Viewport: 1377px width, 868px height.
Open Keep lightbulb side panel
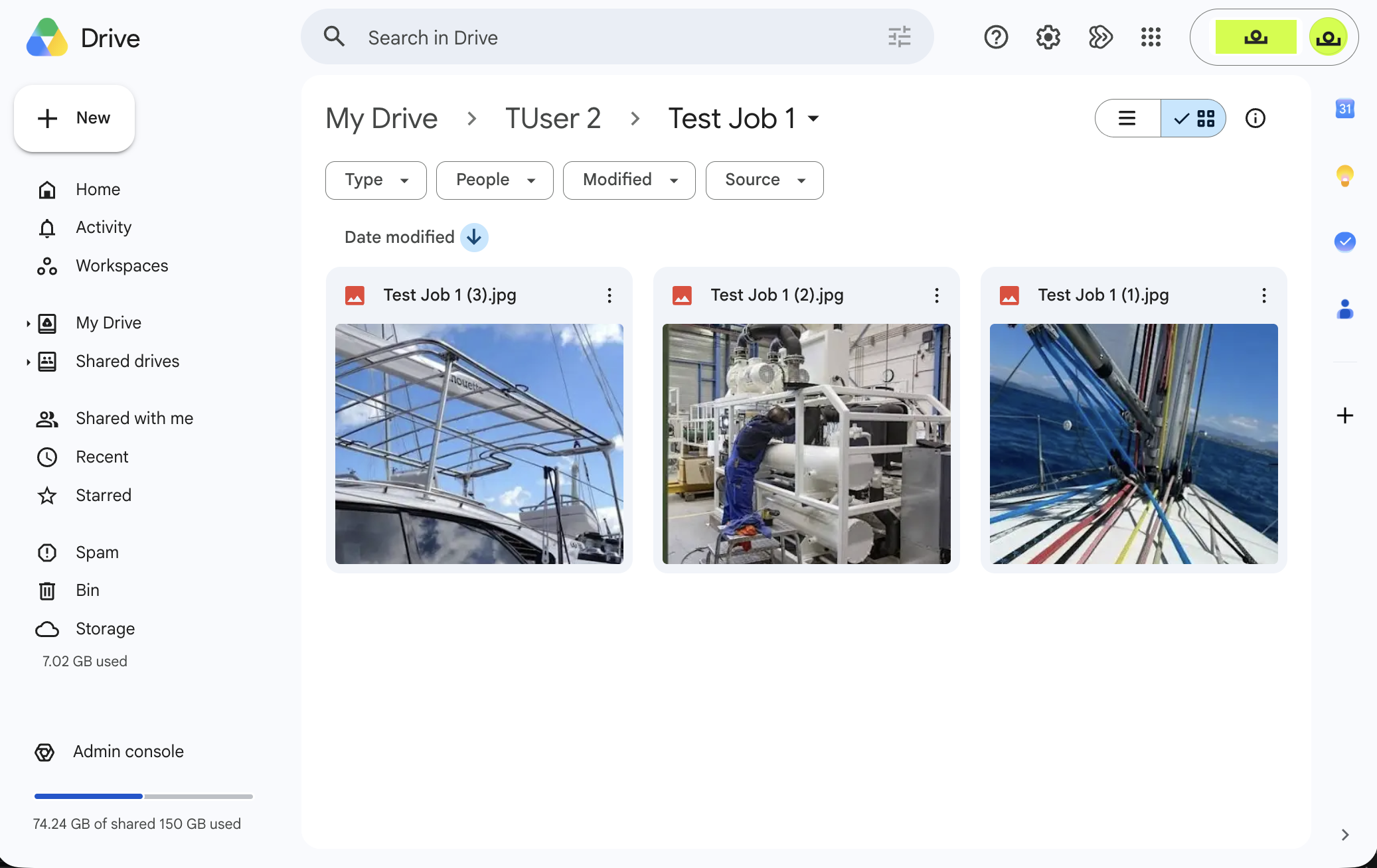1345,176
